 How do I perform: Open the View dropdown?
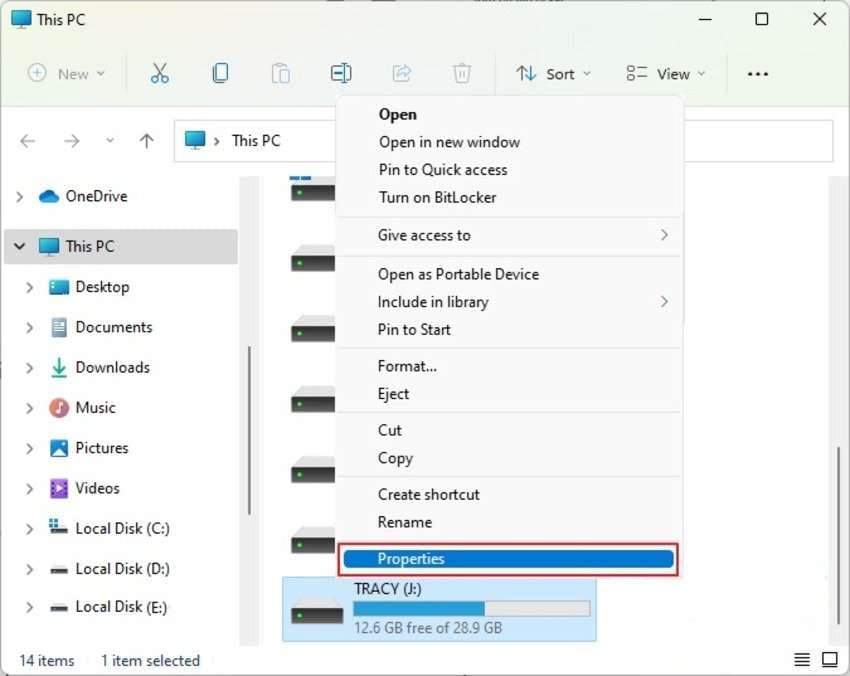(x=666, y=74)
